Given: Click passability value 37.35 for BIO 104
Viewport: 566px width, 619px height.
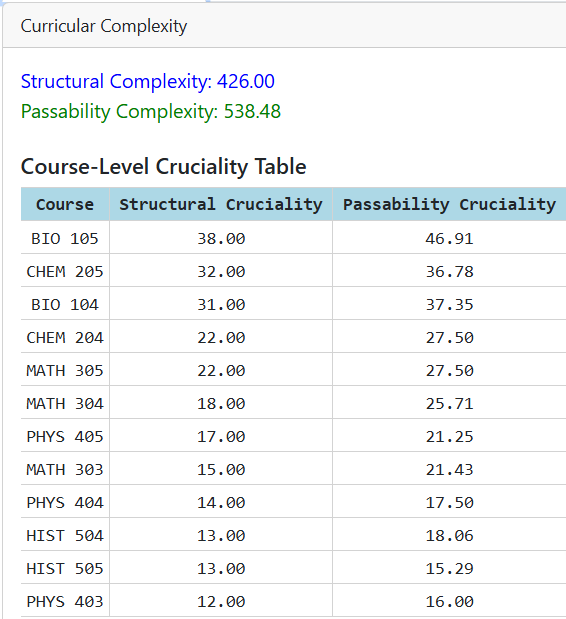Looking at the screenshot, I should [449, 305].
